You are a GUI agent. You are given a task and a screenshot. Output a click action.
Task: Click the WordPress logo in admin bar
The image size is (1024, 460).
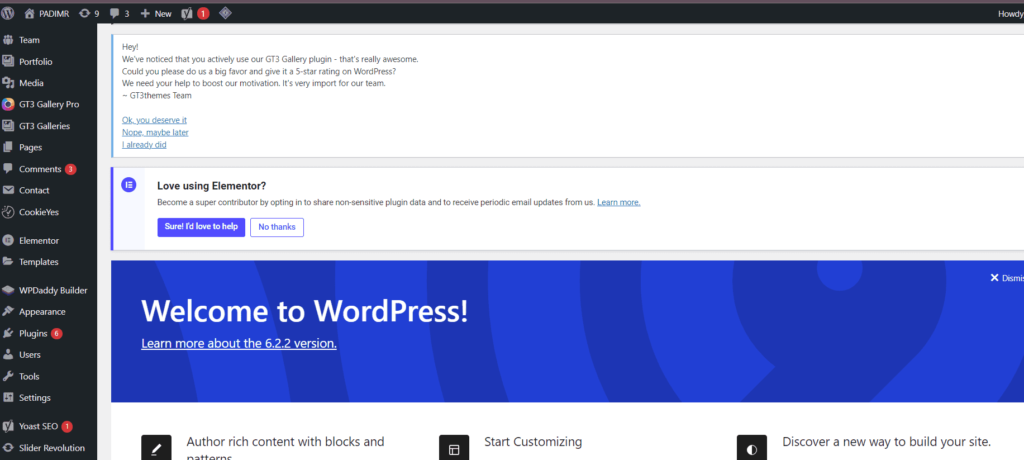8,13
